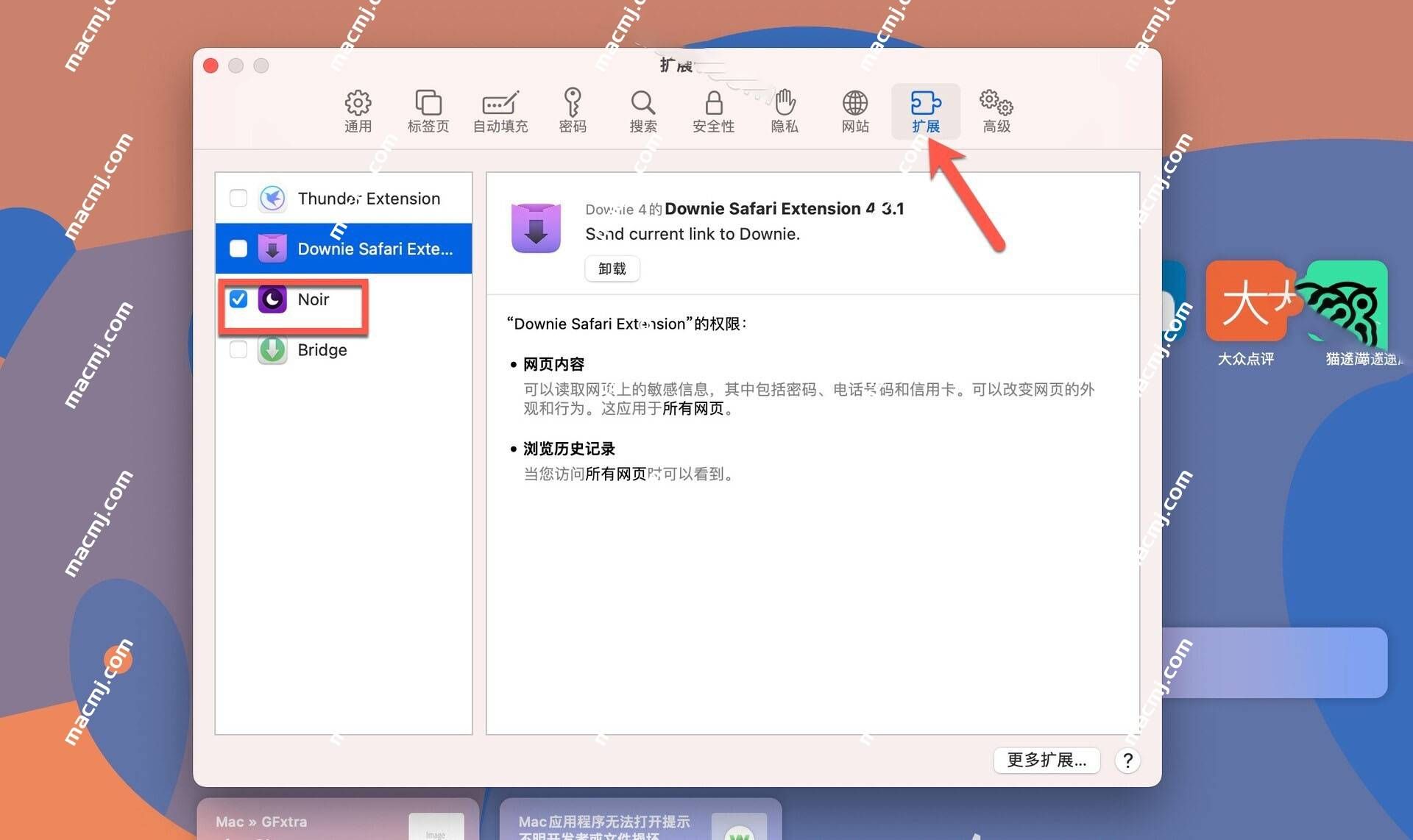Screen dimensions: 1413x840
Task: Click the 更多扩展... more extensions button
Action: tap(1047, 760)
